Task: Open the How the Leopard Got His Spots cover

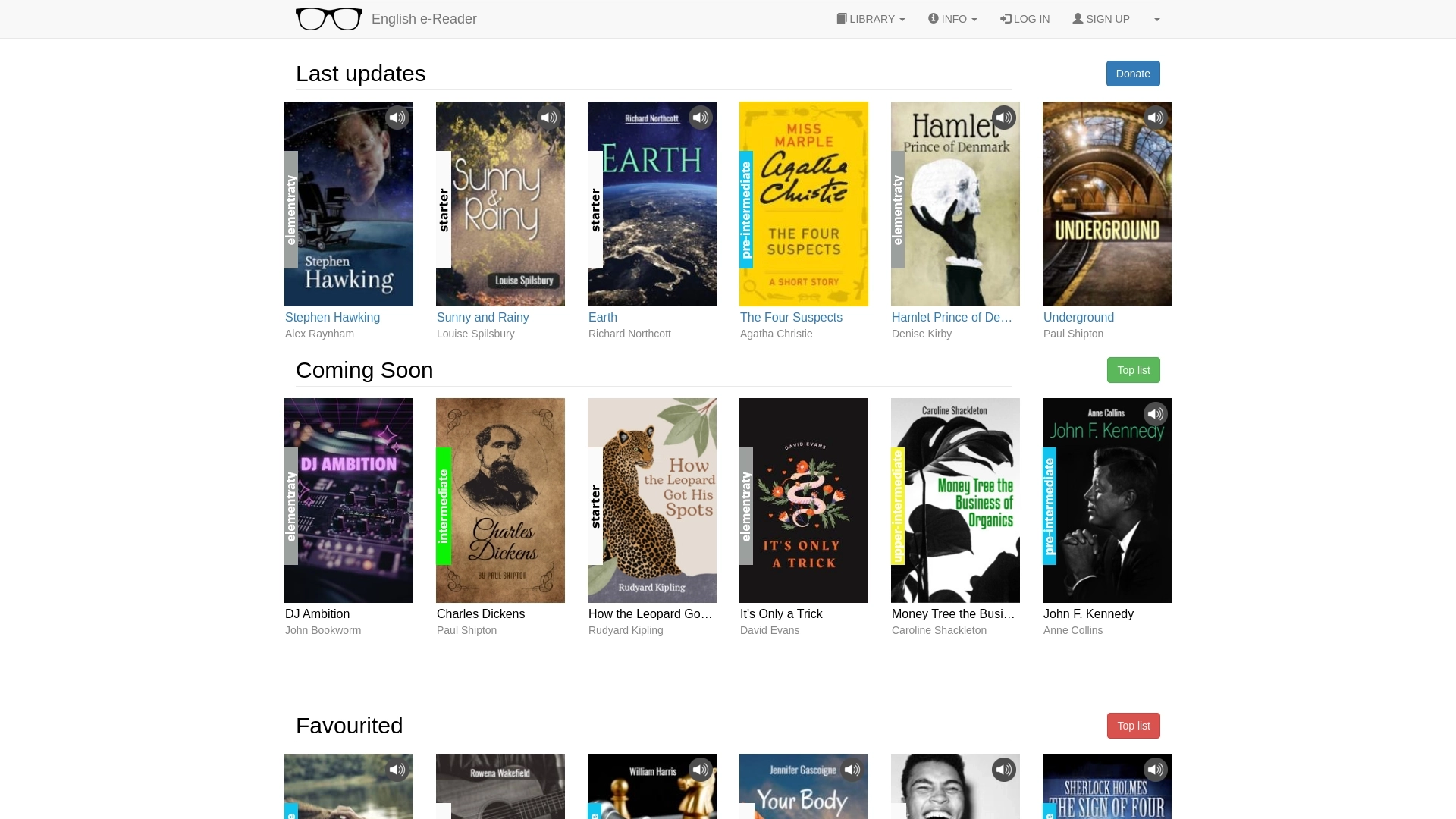Action: click(x=652, y=500)
